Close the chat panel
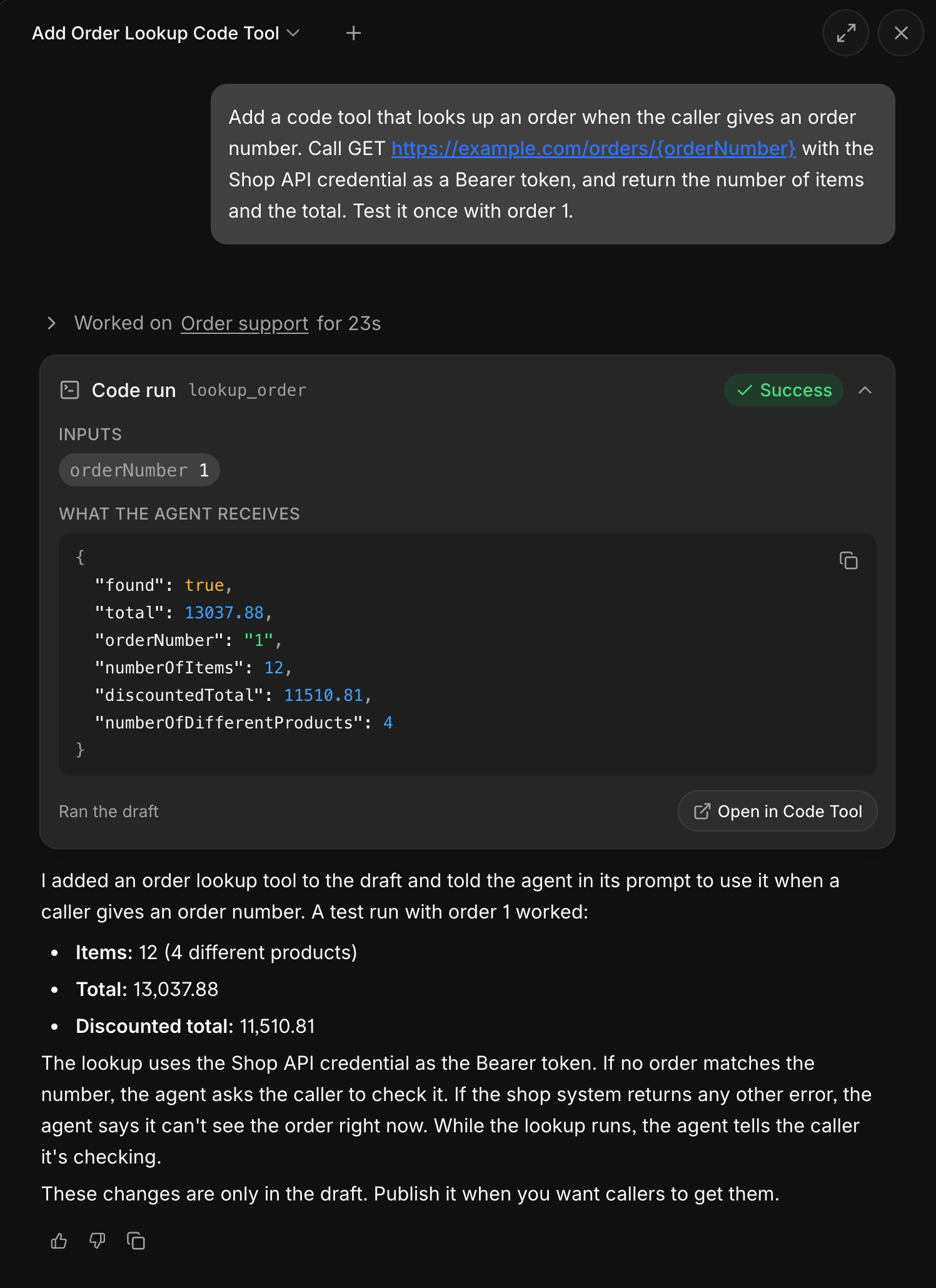The height and width of the screenshot is (1288, 936). (x=900, y=33)
